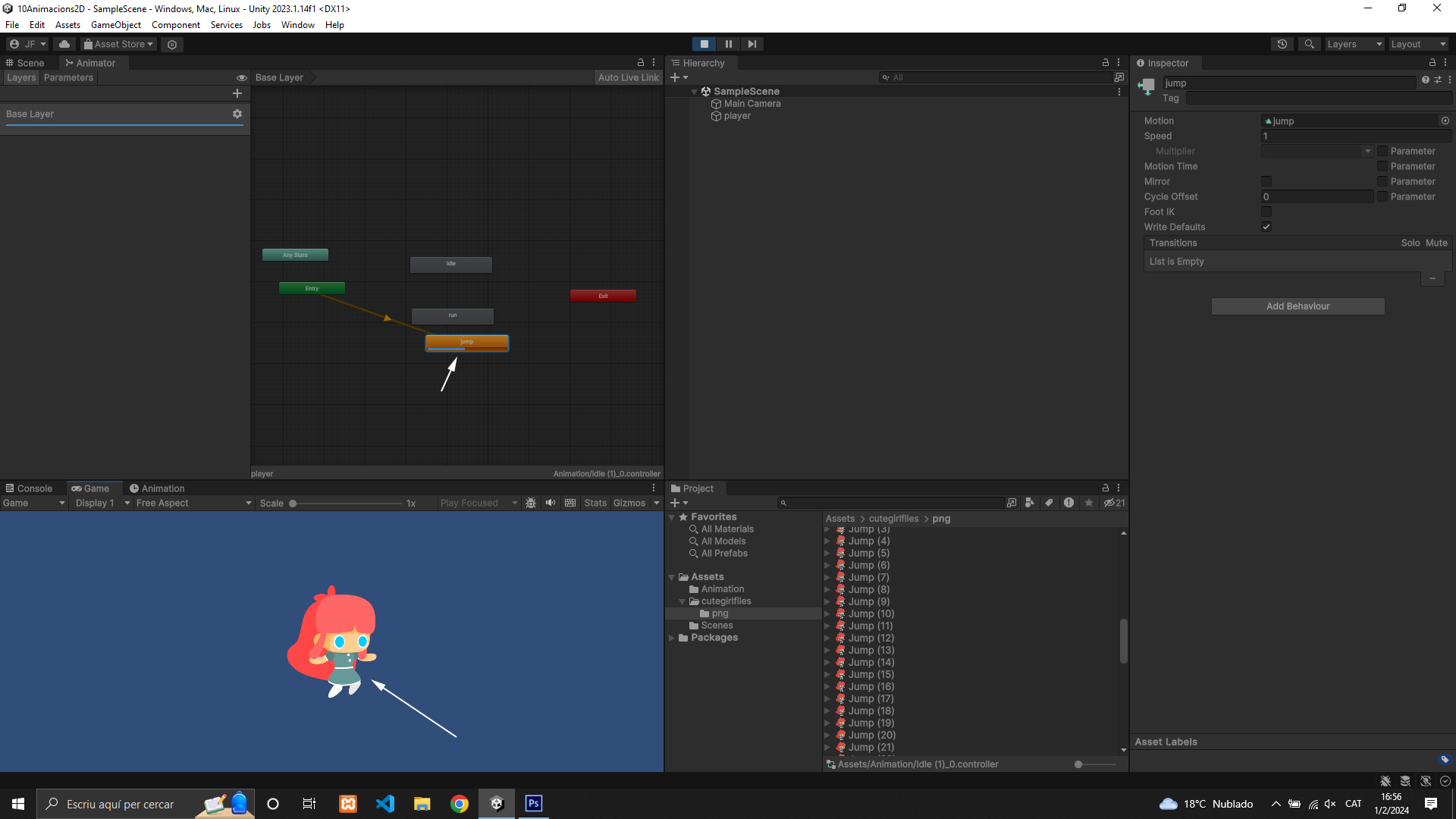
Task: Enable the Mirror checkbox
Action: click(x=1266, y=181)
